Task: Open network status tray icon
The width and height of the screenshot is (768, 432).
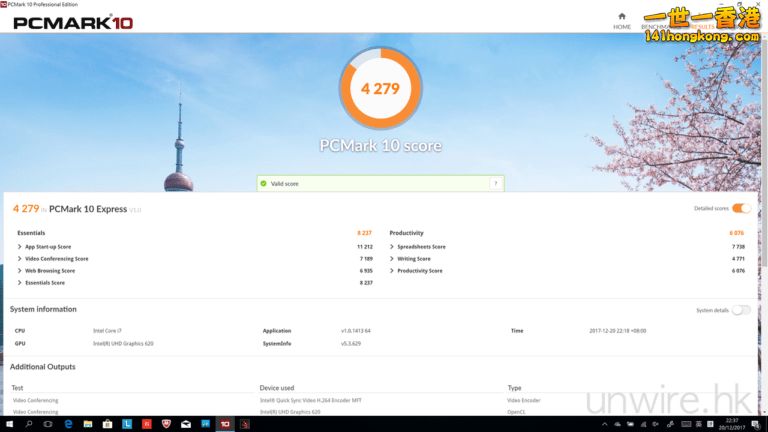Action: tap(643, 424)
